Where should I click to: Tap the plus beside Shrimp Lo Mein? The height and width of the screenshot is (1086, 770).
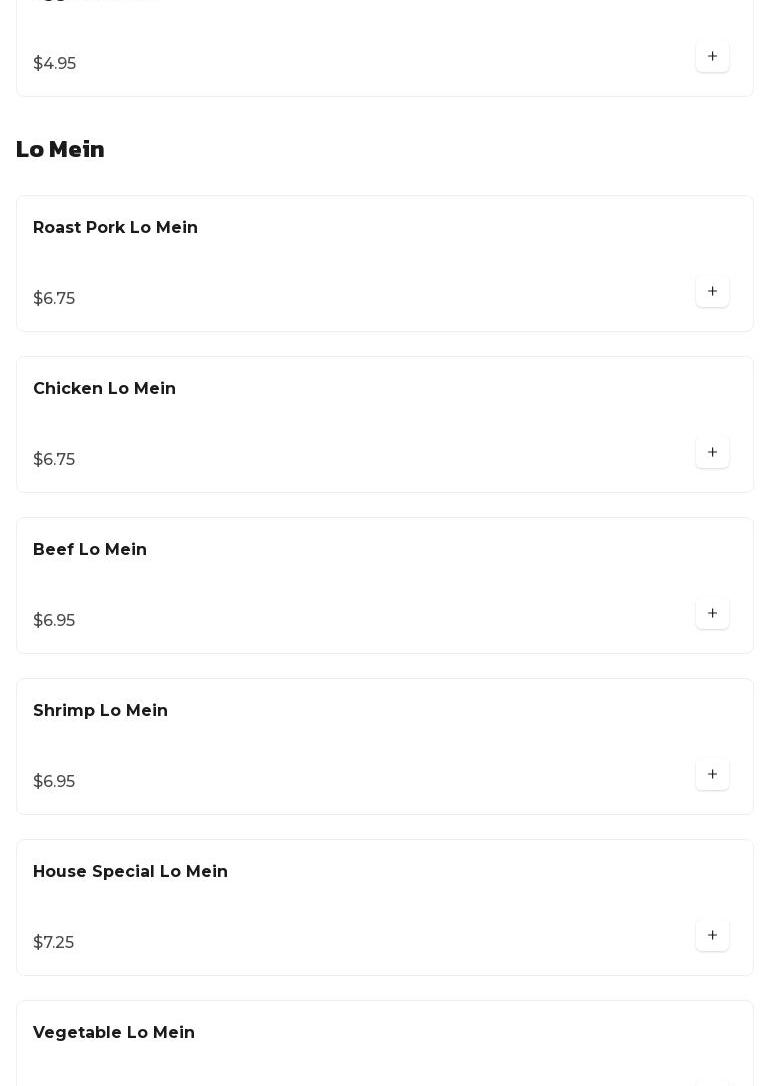(x=712, y=775)
